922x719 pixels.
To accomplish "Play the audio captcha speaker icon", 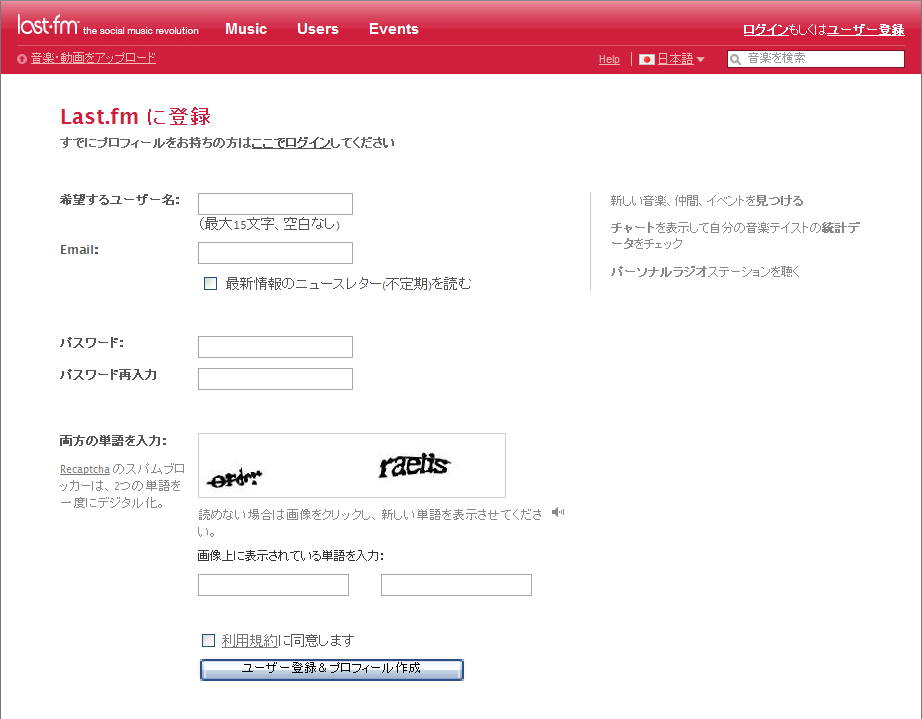I will [x=557, y=512].
